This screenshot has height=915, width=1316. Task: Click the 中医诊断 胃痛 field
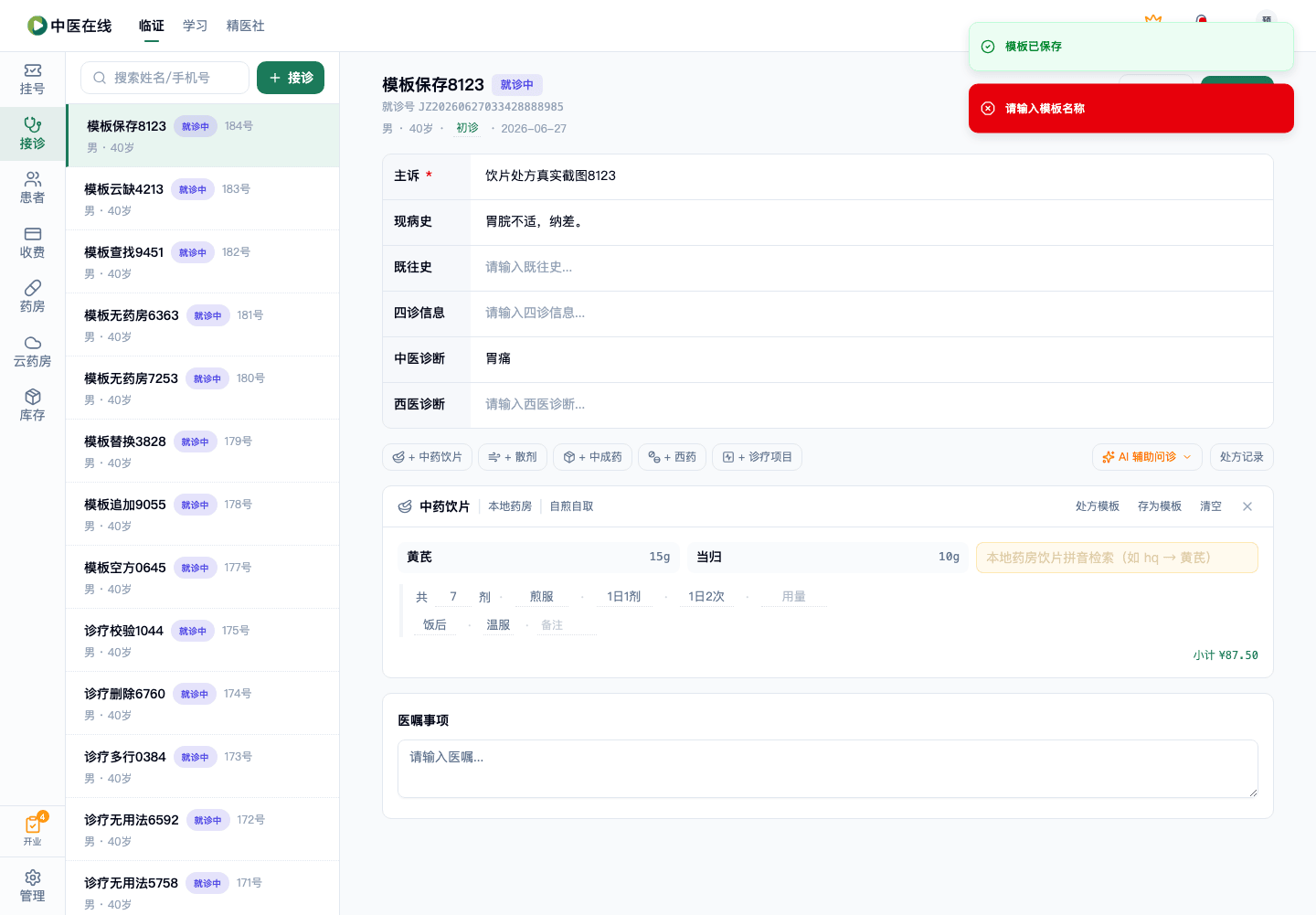tap(871, 359)
